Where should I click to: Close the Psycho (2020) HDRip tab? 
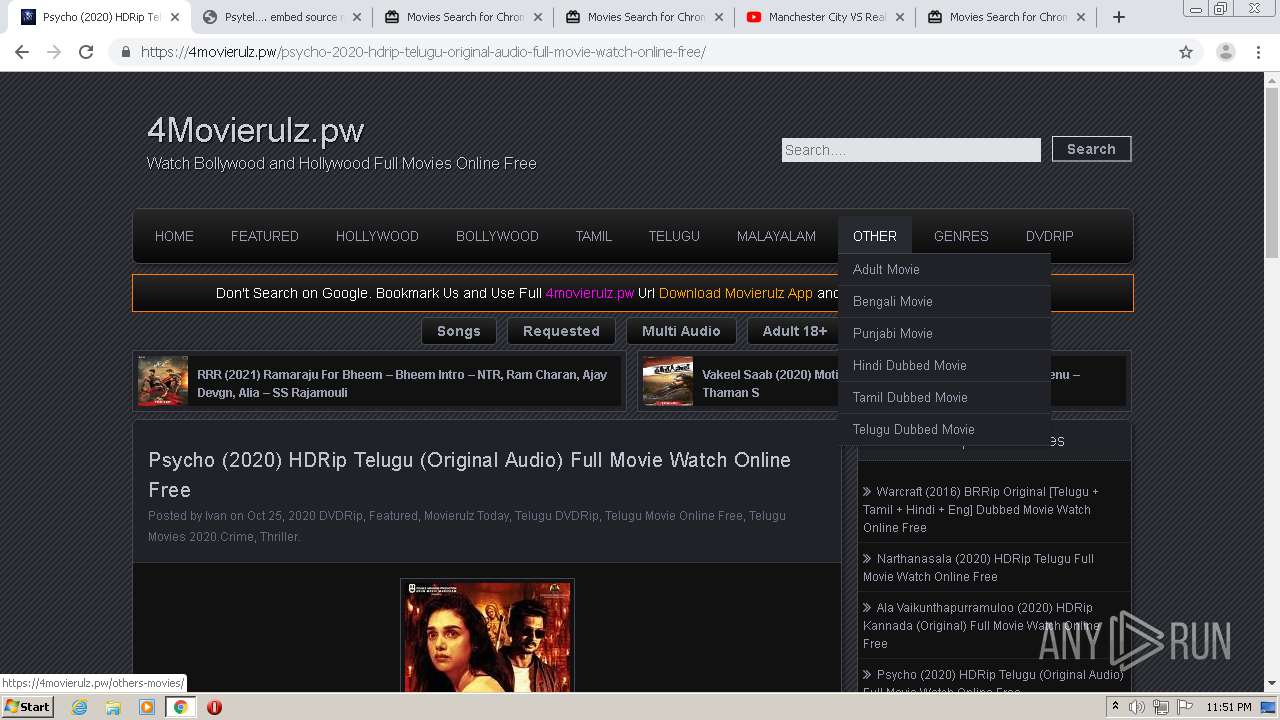(175, 17)
